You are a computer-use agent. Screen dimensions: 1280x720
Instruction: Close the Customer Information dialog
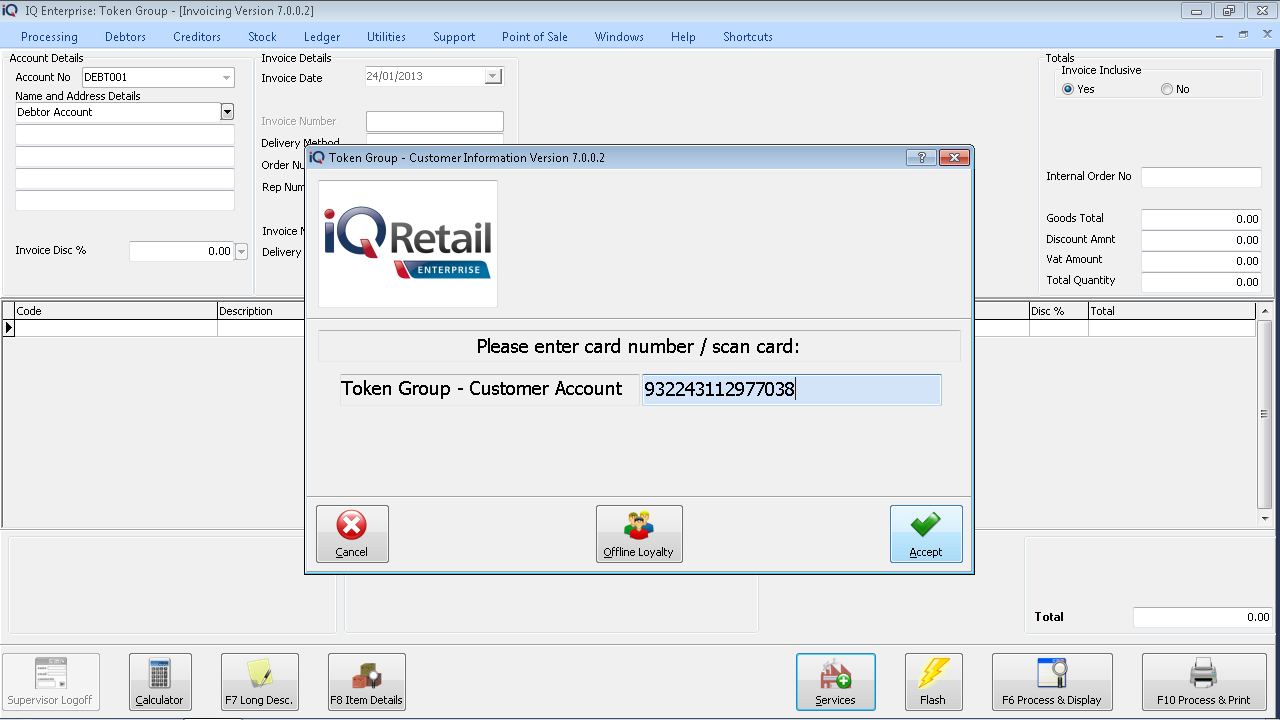pyautogui.click(x=955, y=158)
